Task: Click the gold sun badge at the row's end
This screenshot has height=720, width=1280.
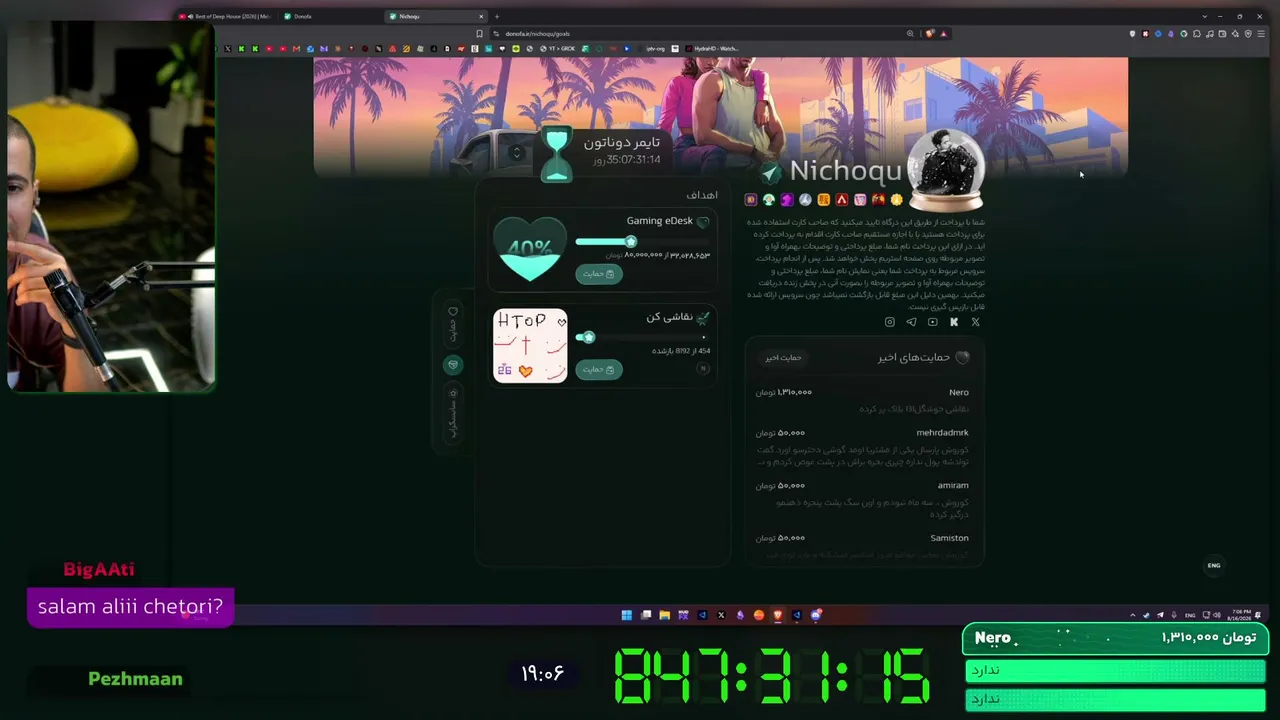Action: coord(896,200)
